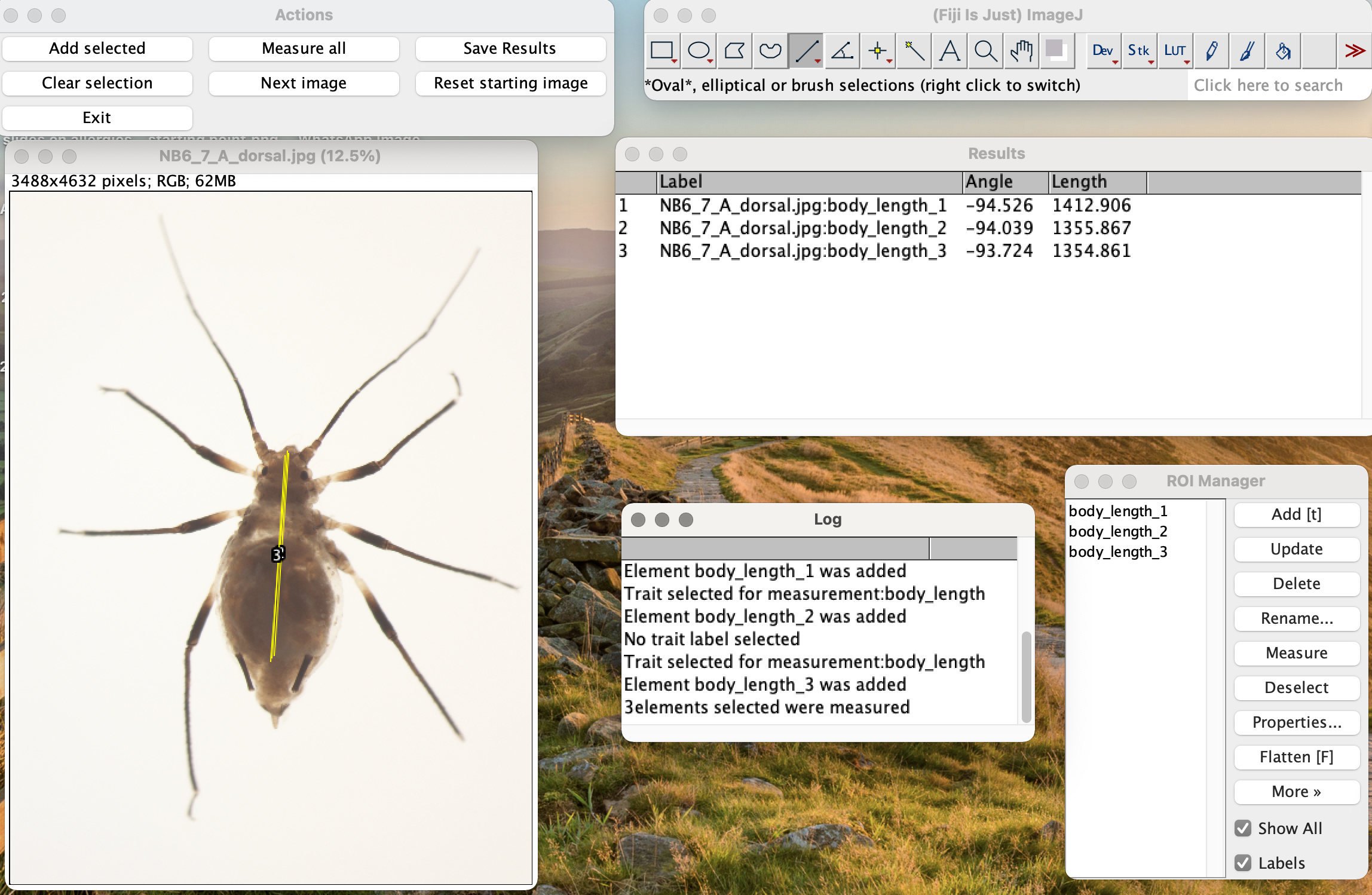Click Save Results button
The image size is (1372, 895).
[x=510, y=48]
